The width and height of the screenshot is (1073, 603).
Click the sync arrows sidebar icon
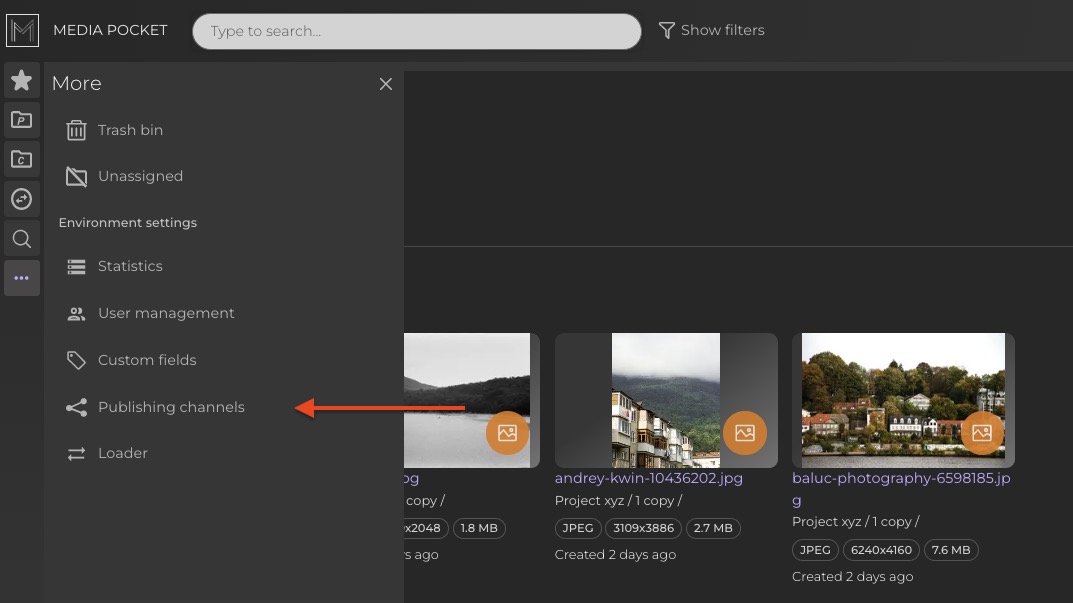(x=22, y=199)
